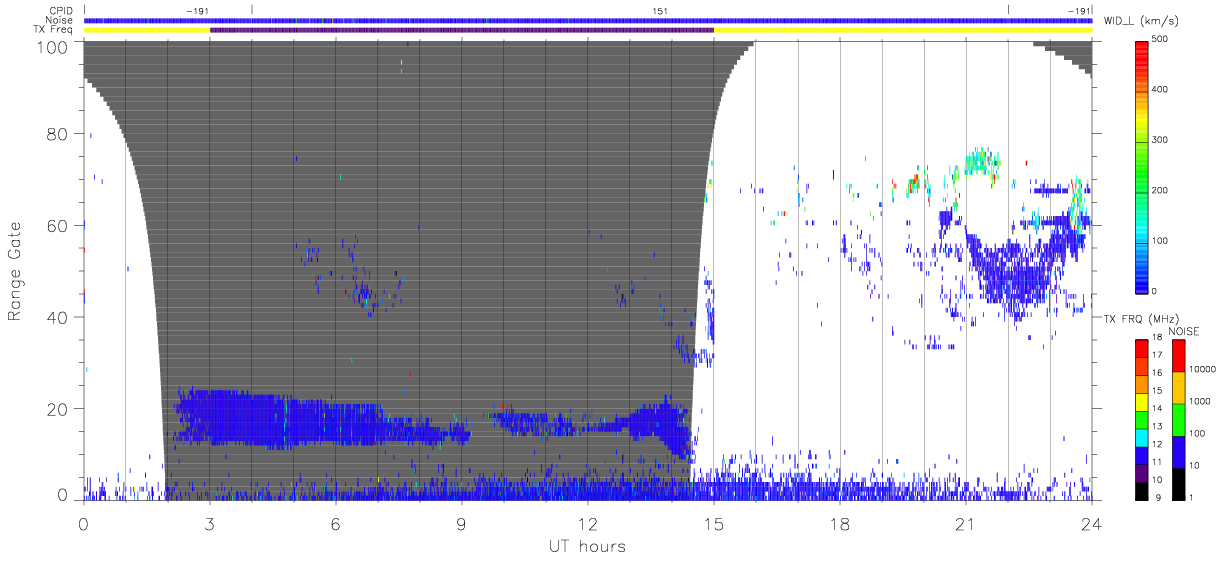
Task: Click the 15 tick on UT hours axis
Action: [x=714, y=523]
